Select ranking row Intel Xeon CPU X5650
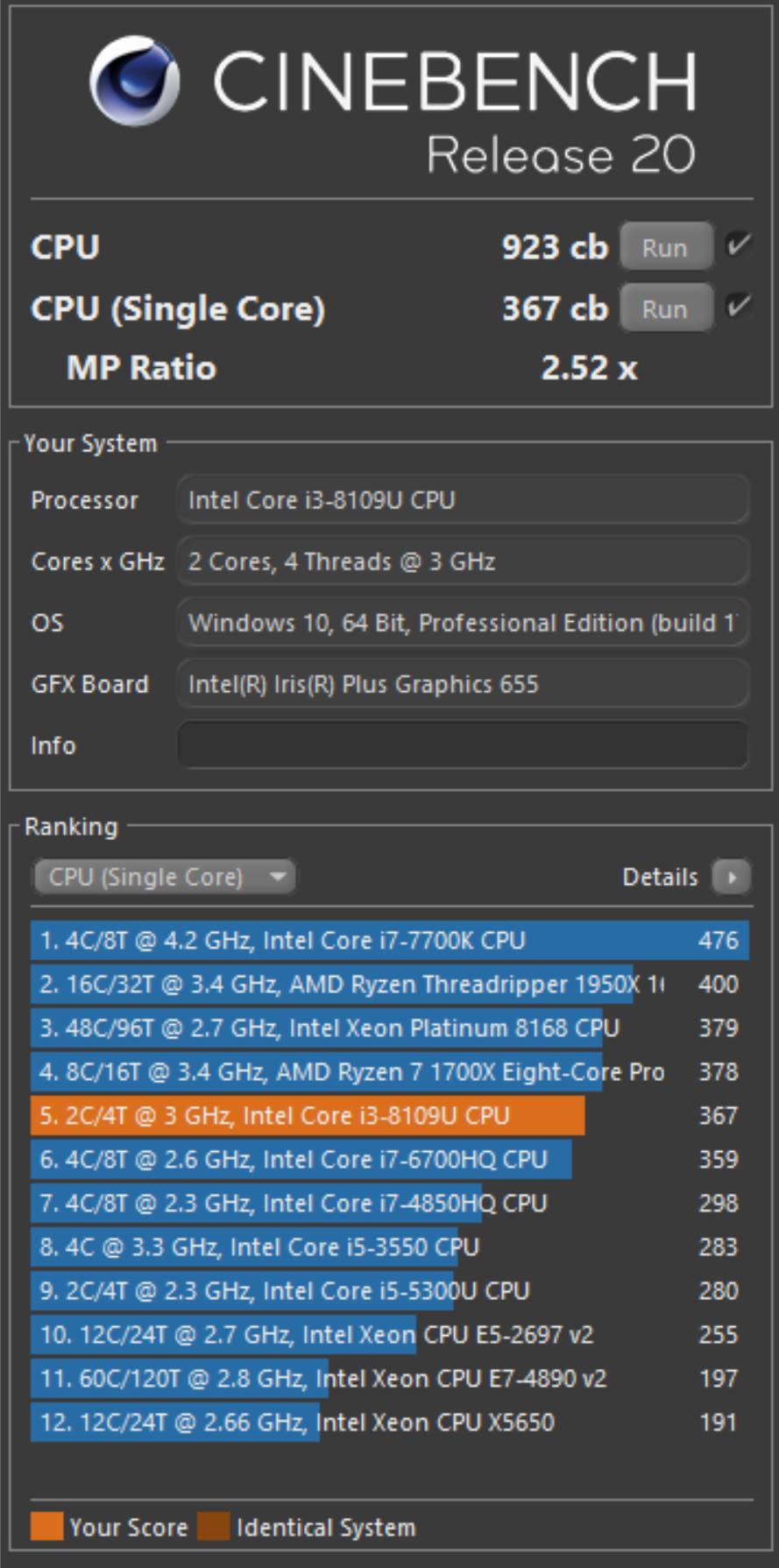Image resolution: width=779 pixels, height=1568 pixels. click(390, 1423)
